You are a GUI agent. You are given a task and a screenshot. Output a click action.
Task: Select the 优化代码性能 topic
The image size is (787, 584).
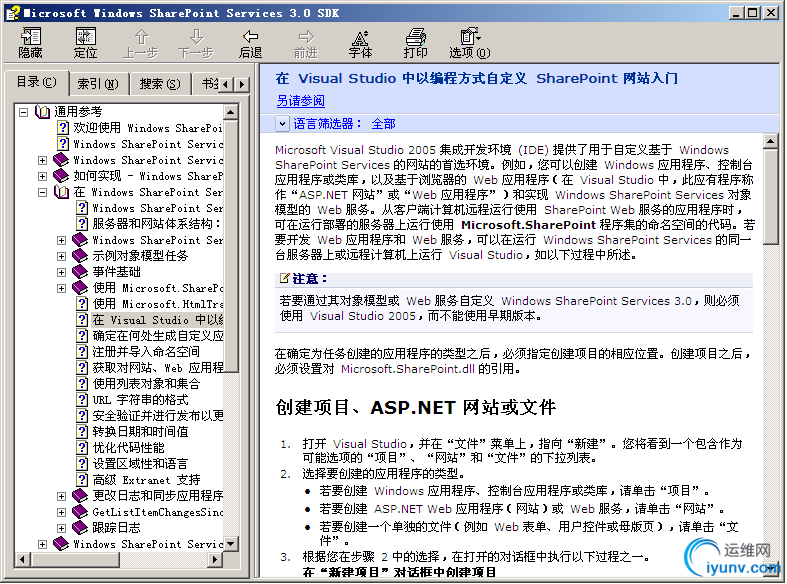coord(128,448)
